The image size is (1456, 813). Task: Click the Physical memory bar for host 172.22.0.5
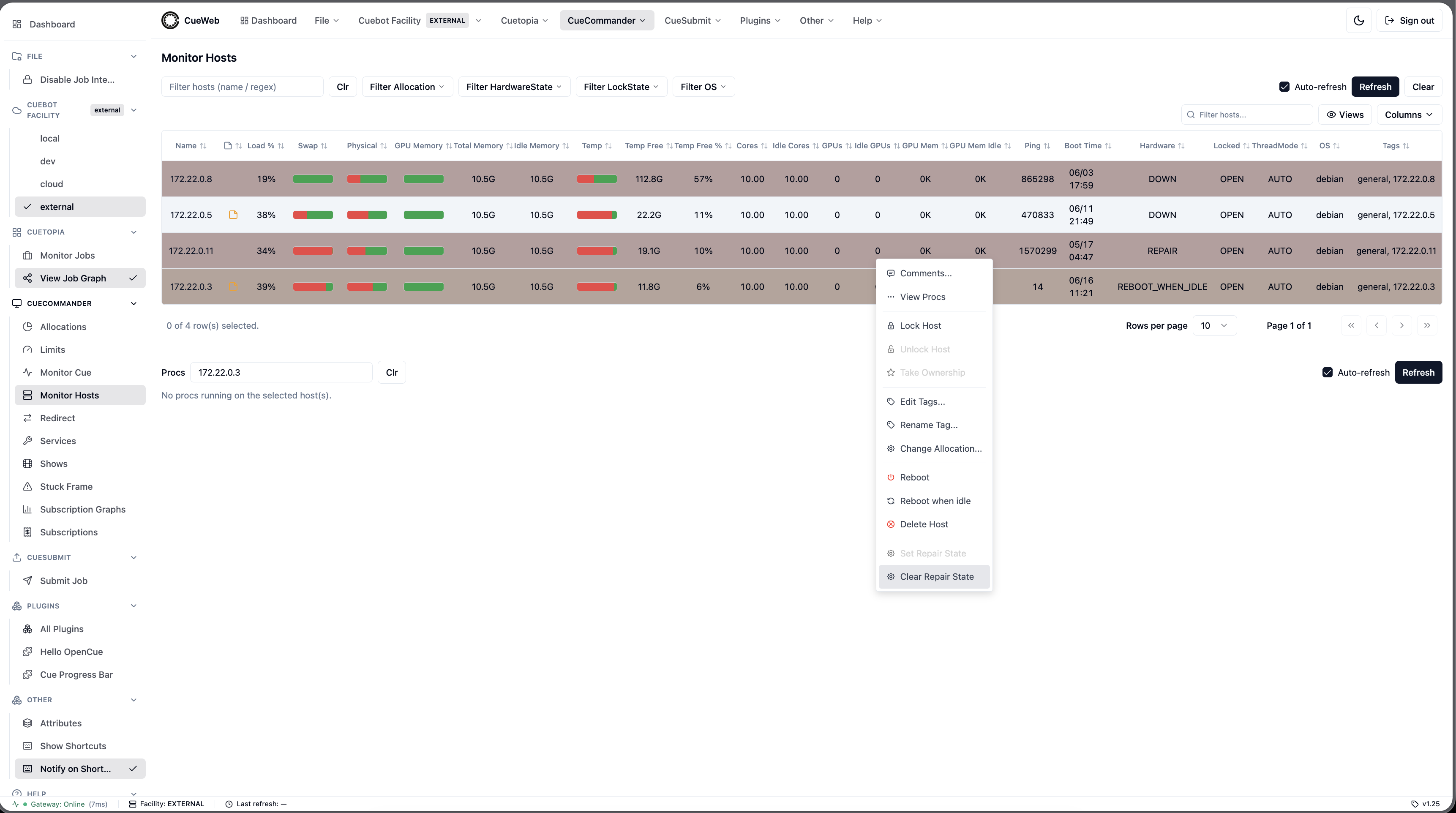(x=367, y=215)
